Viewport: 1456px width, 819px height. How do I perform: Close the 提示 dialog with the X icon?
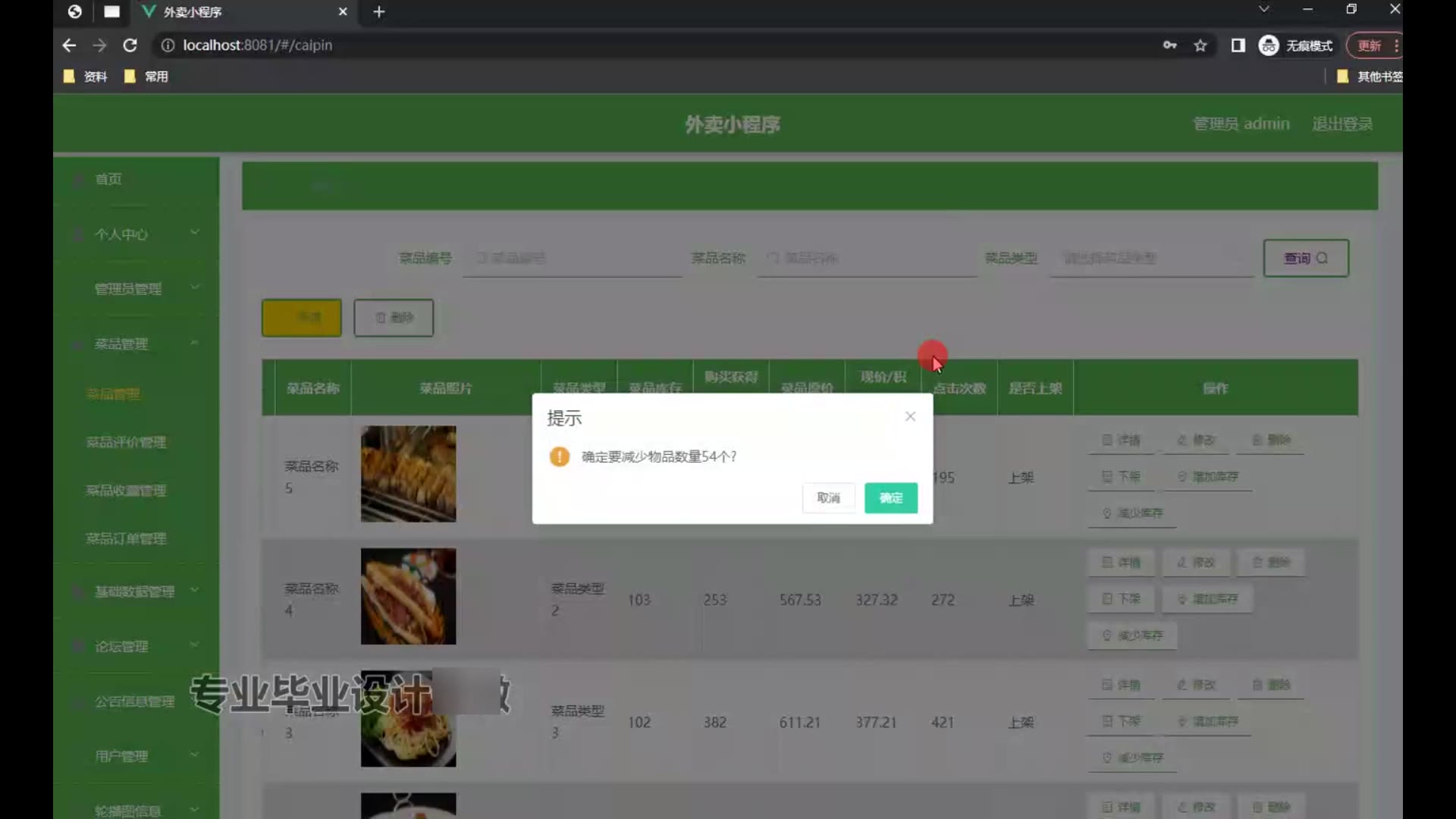pos(910,416)
